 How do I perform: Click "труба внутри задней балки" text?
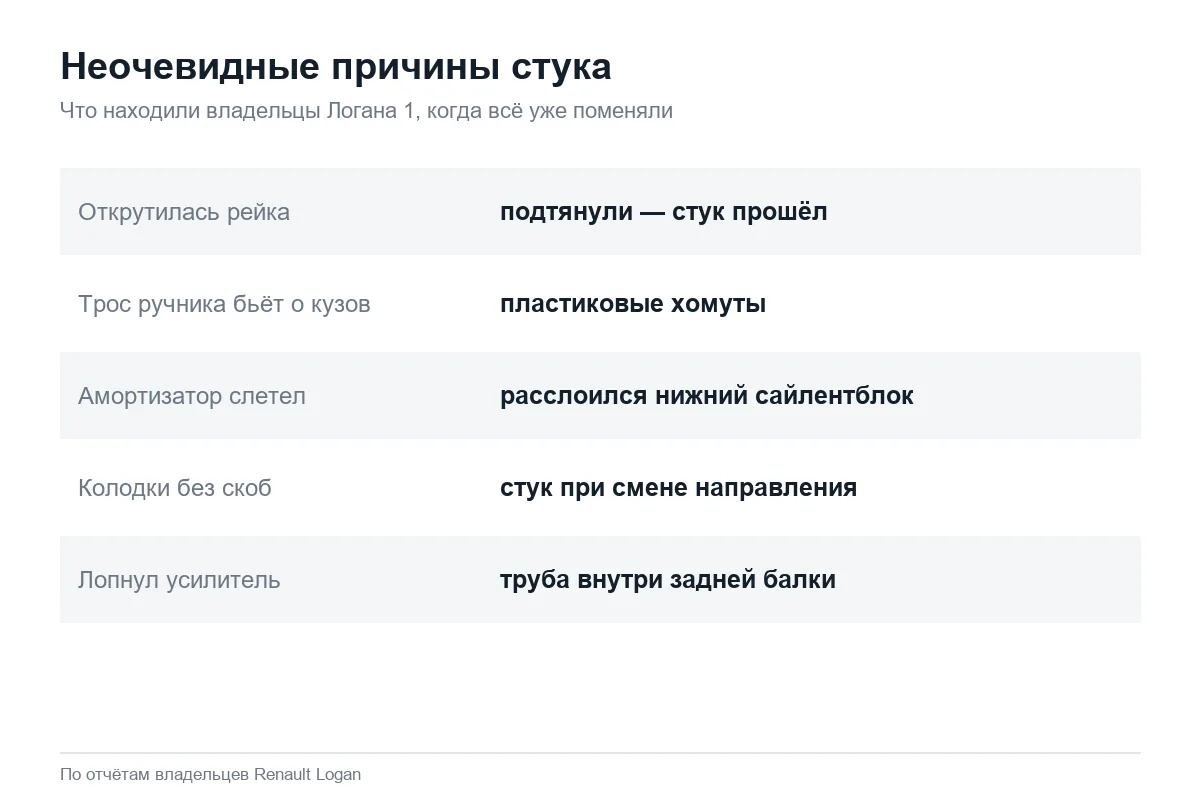pos(668,580)
